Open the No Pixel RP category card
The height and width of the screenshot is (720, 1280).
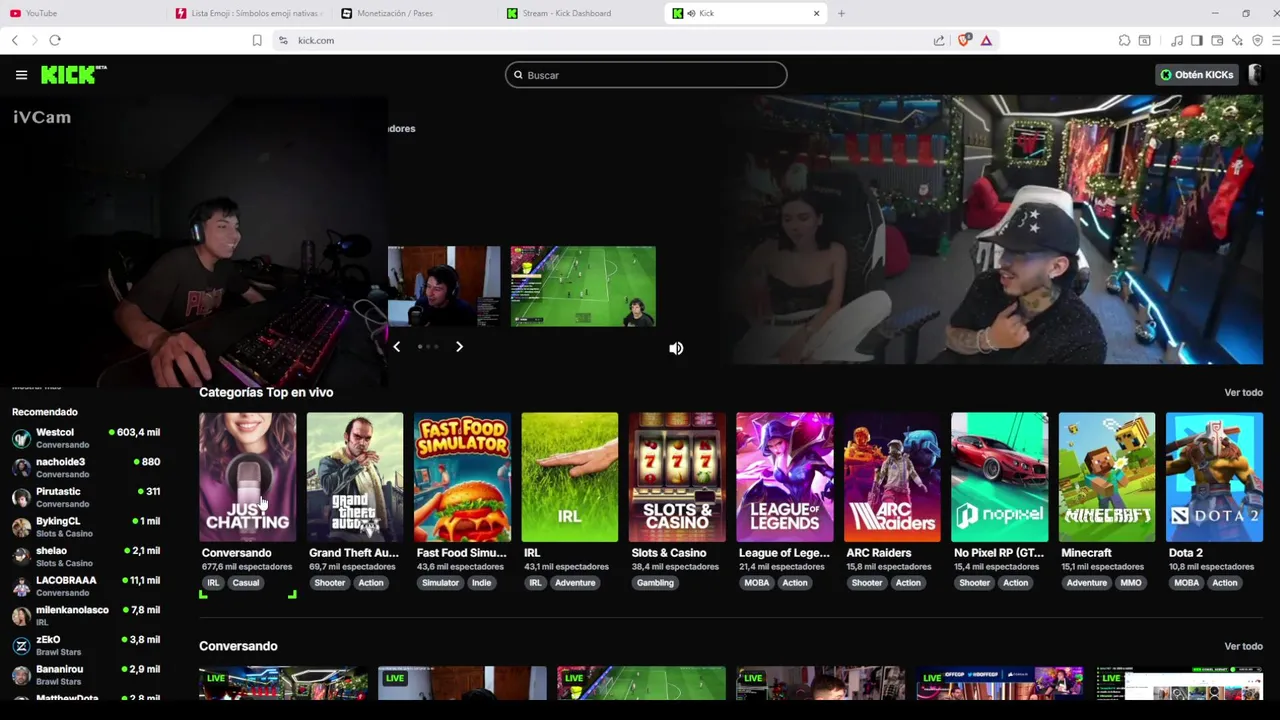point(1000,477)
